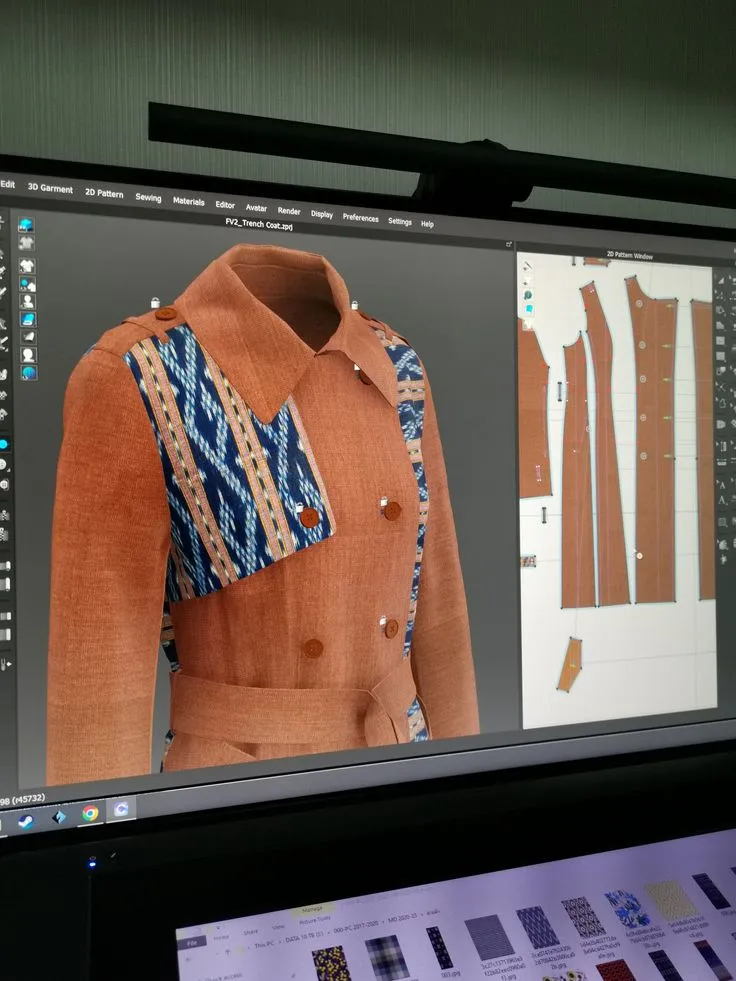Open the Avatar menu

[256, 208]
